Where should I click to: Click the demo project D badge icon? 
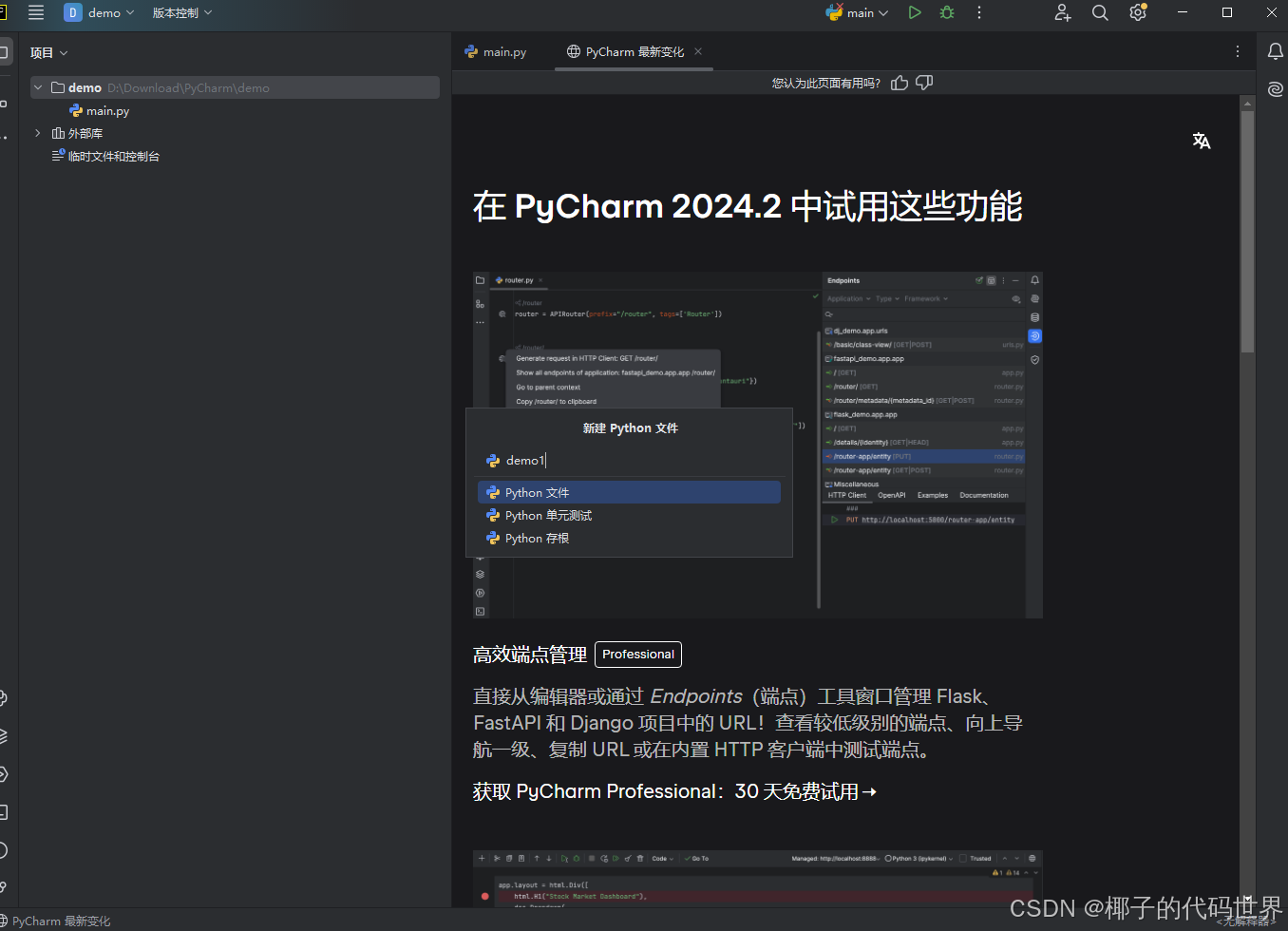pos(72,12)
